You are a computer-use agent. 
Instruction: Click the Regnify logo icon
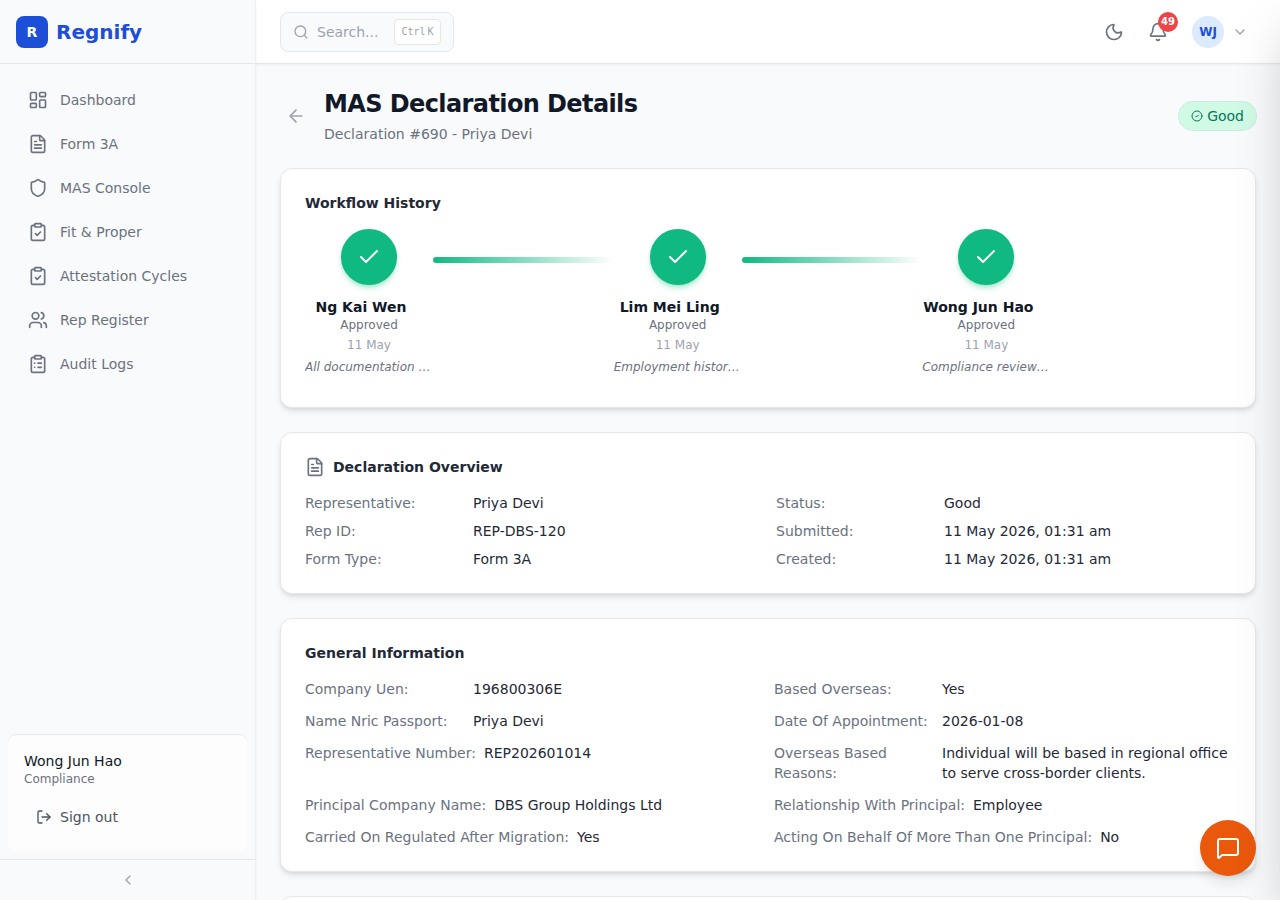[x=32, y=32]
